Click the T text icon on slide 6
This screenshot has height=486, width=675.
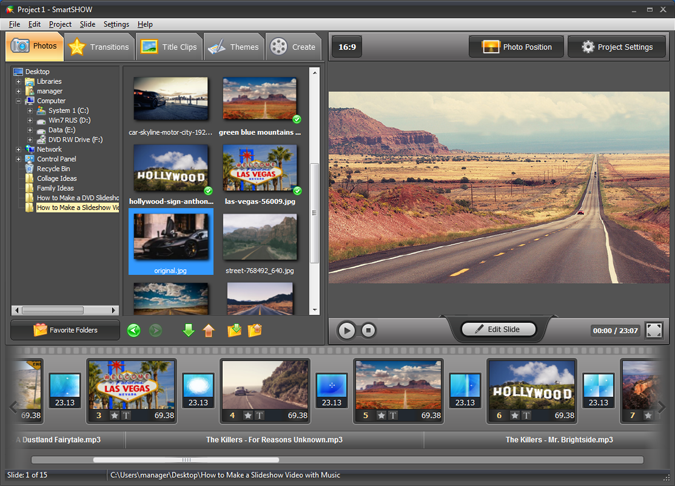526,415
